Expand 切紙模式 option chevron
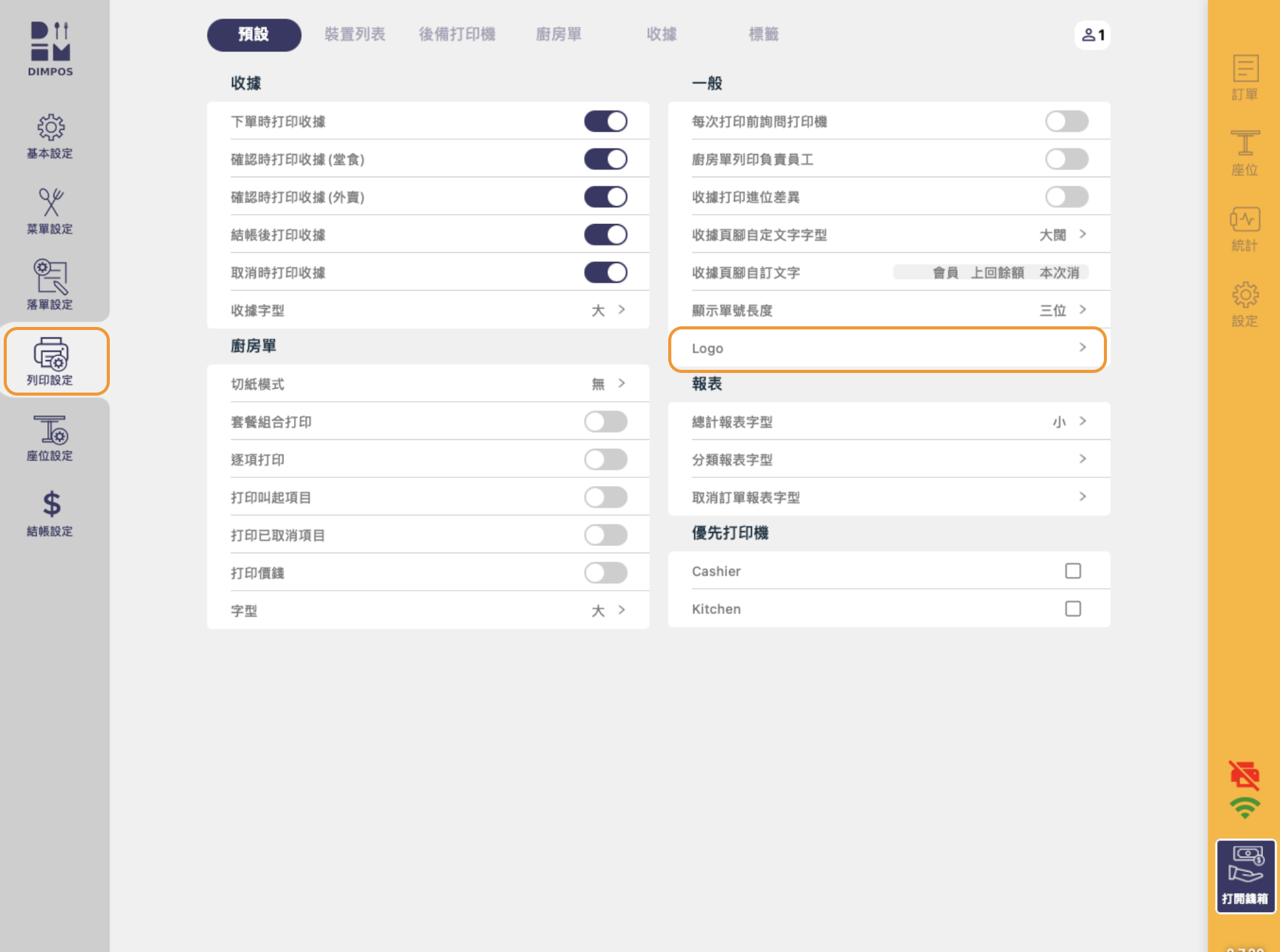This screenshot has height=952, width=1280. point(622,384)
